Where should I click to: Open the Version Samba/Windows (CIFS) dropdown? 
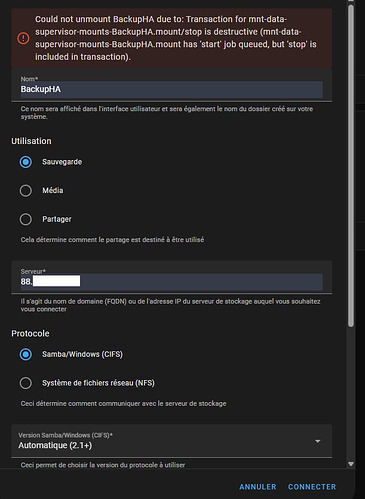coord(172,441)
